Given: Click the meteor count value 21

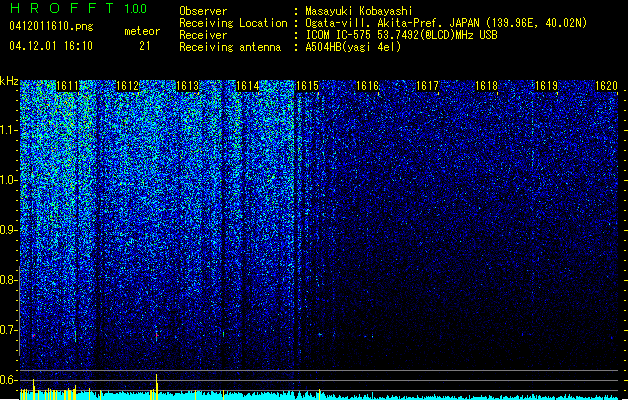Looking at the screenshot, I should (x=144, y=46).
